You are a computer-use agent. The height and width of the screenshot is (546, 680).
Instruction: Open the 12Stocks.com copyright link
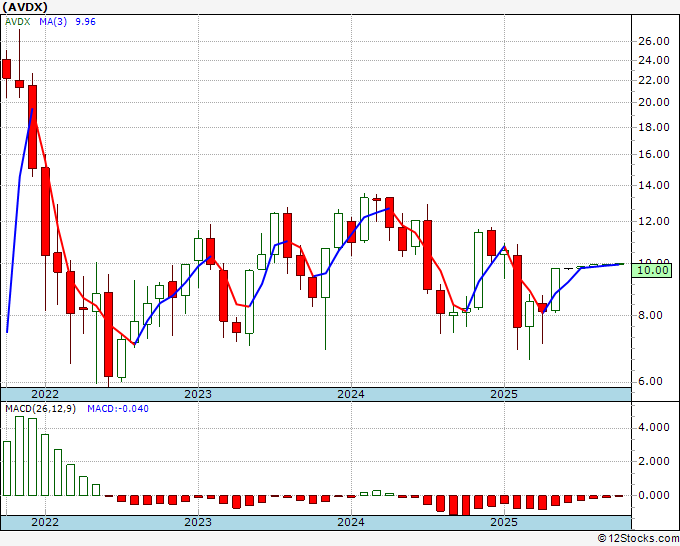point(638,539)
